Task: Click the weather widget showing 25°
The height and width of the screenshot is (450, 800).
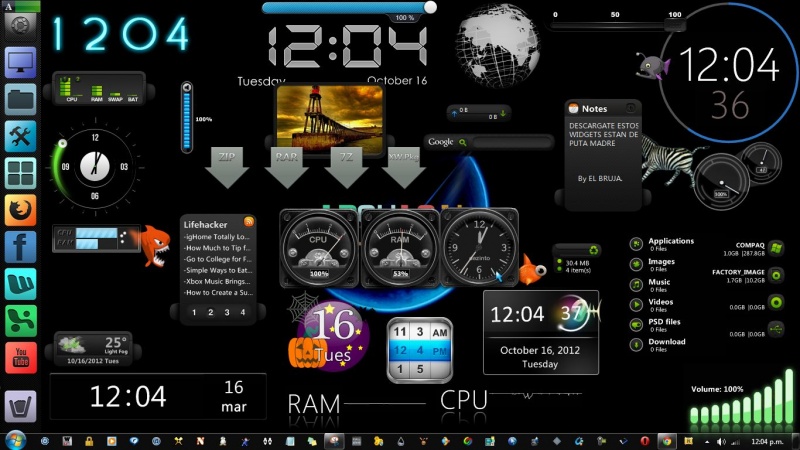Action: point(93,348)
